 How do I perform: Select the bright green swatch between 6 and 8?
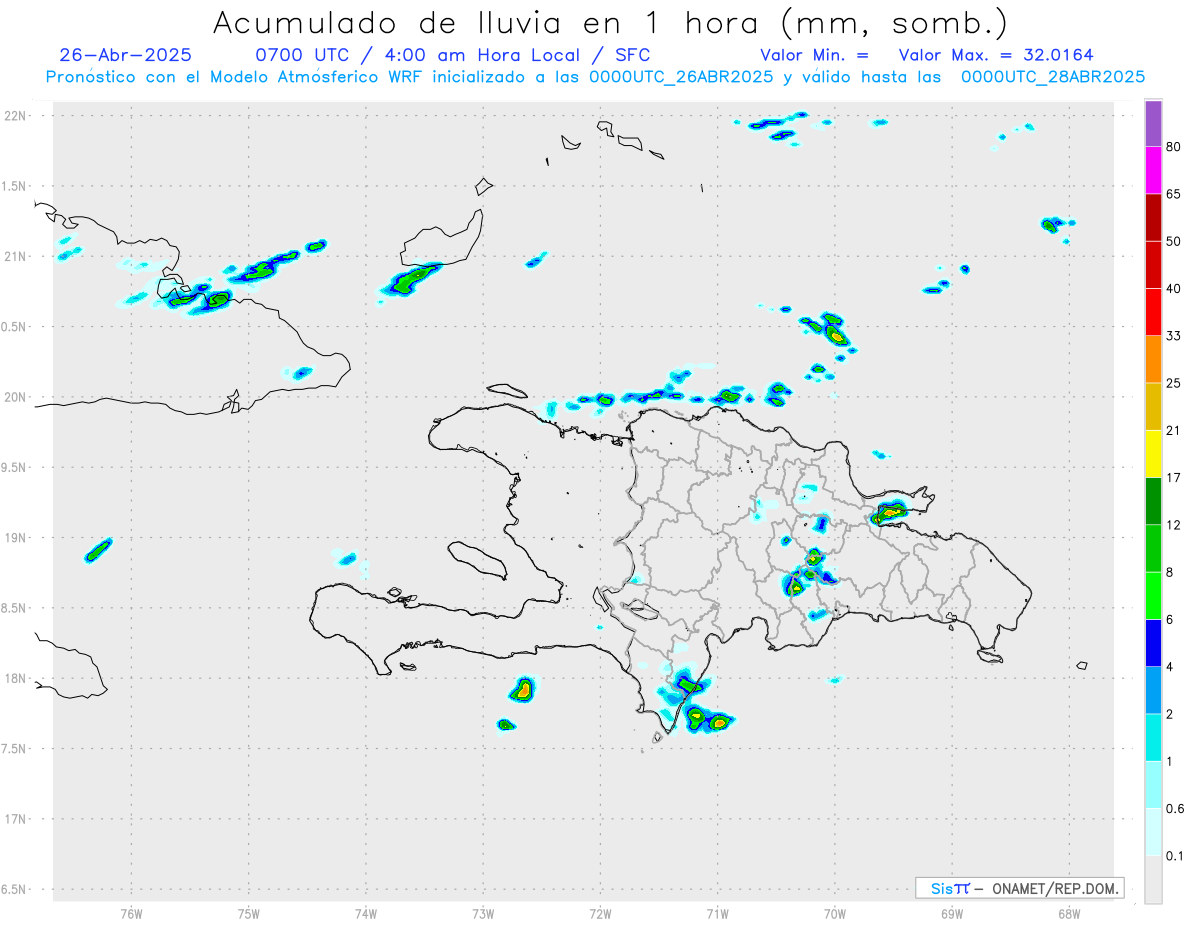pos(1153,596)
